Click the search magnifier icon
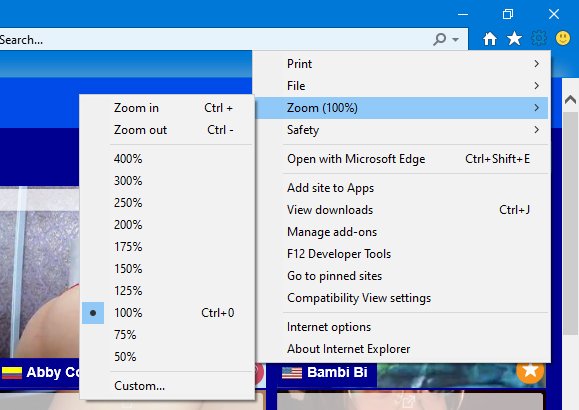Screen dimensions: 579x410 439,39
